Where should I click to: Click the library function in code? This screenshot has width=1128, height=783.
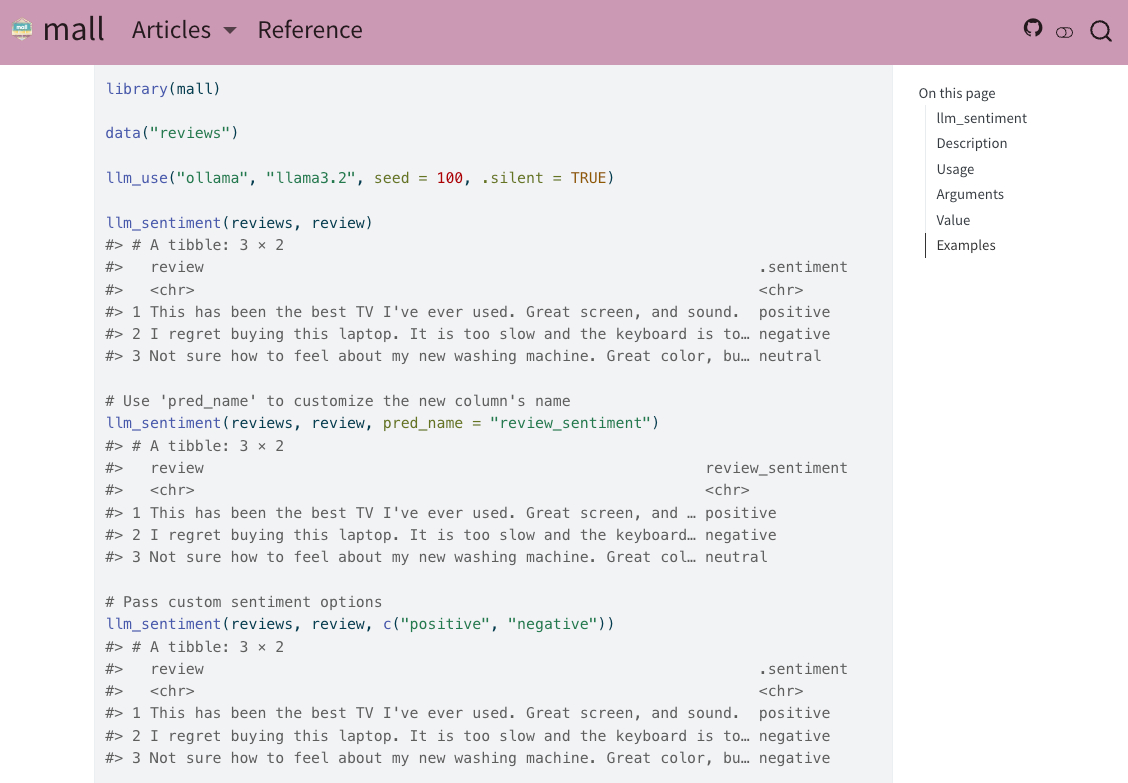[137, 89]
